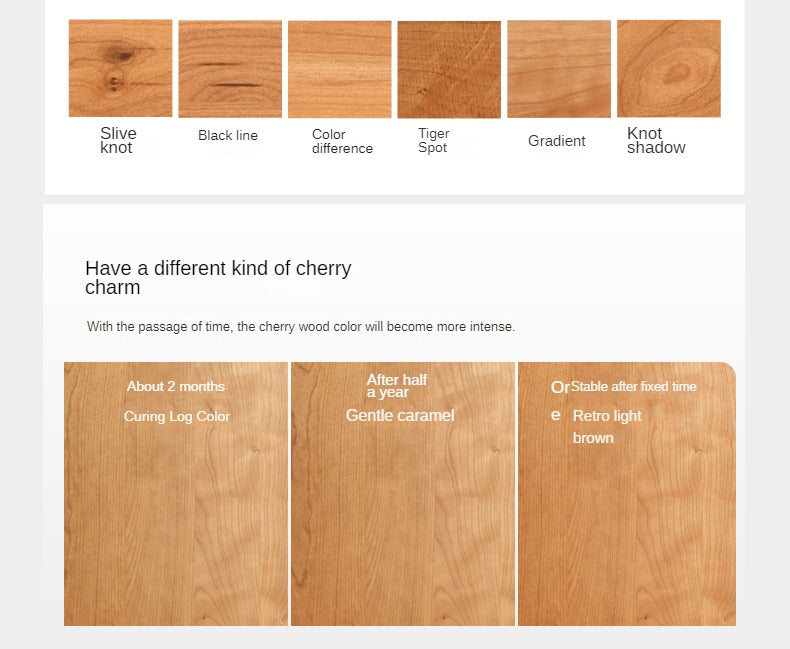The width and height of the screenshot is (790, 649).
Task: Select the Gradient wood sample image
Action: 558,68
